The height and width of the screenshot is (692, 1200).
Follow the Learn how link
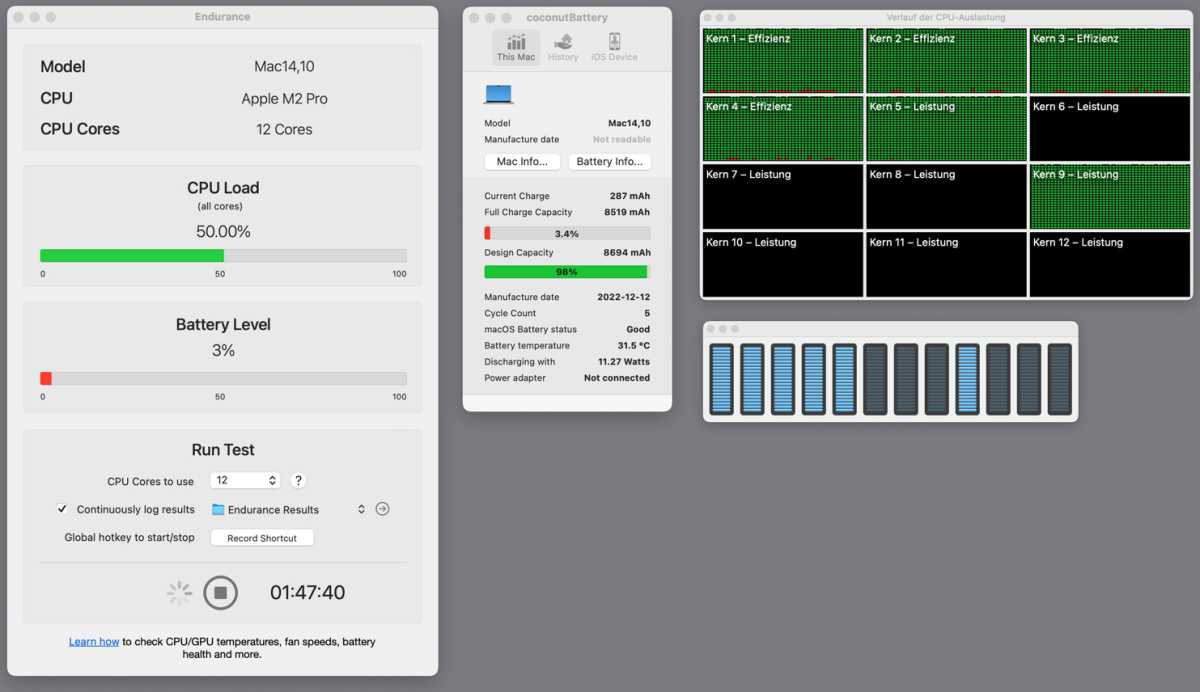[94, 642]
